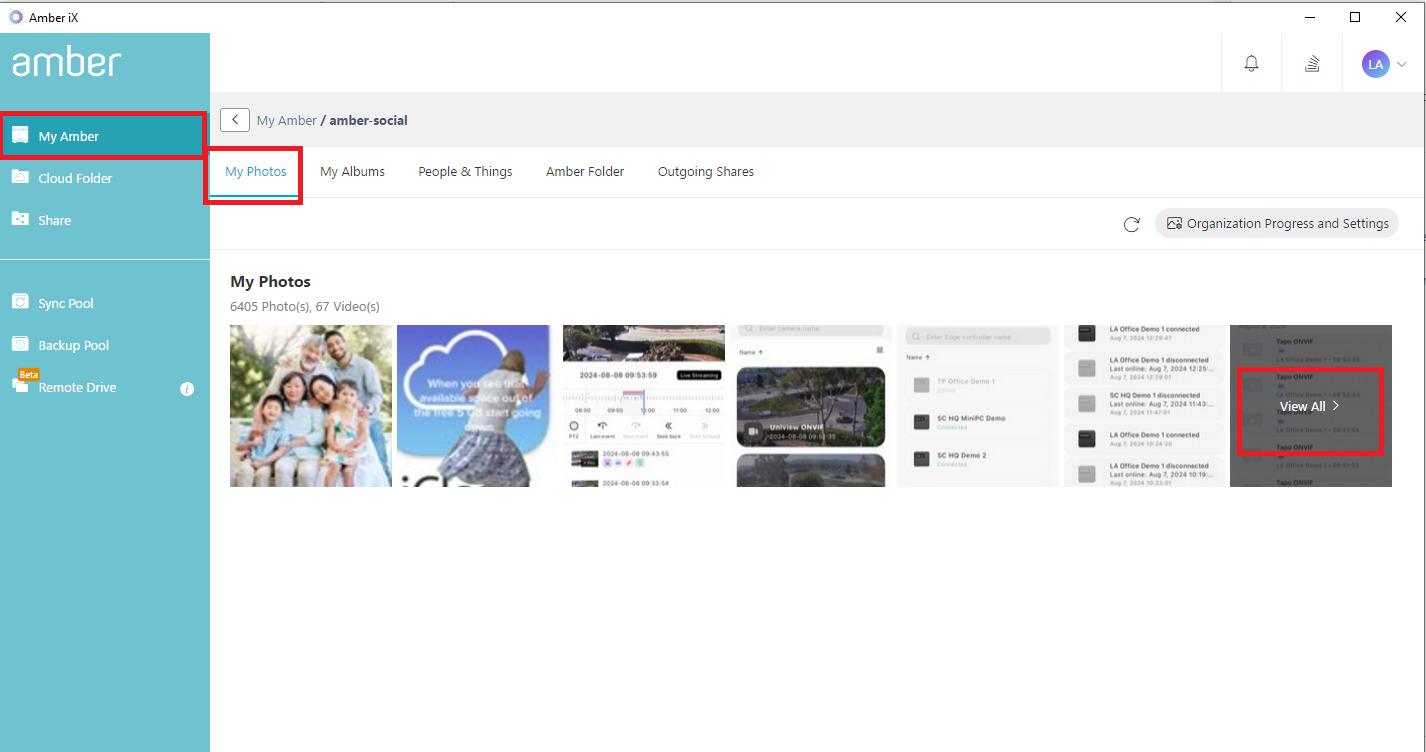Expand the account dropdown chevron beside LA

pyautogui.click(x=1402, y=64)
